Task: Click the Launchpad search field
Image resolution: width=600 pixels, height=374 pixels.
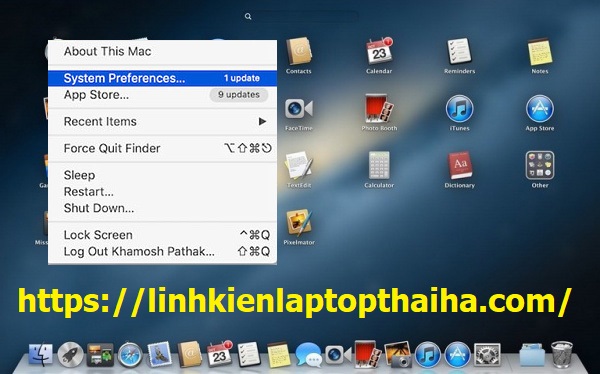Action: point(302,16)
